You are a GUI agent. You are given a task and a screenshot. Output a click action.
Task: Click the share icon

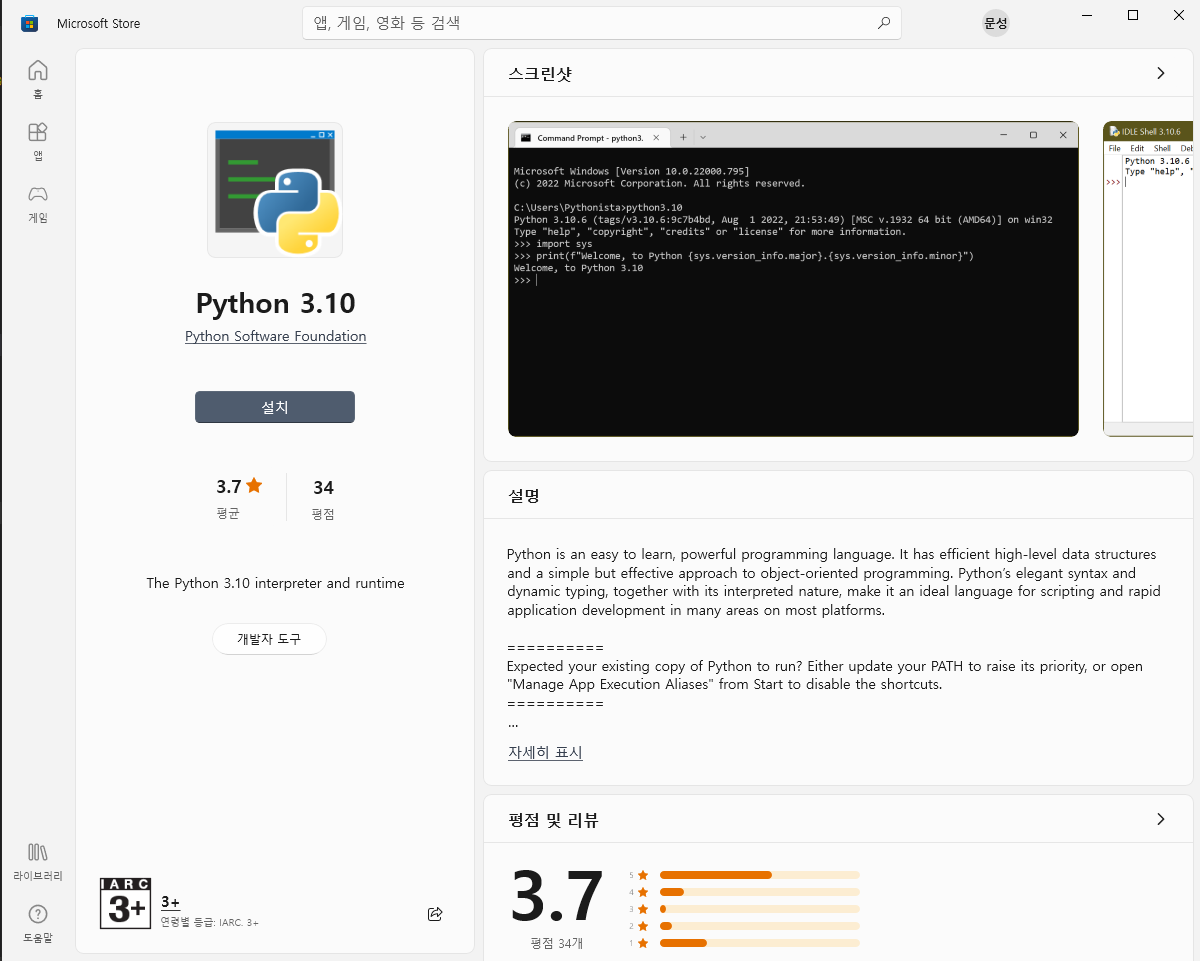pyautogui.click(x=435, y=913)
